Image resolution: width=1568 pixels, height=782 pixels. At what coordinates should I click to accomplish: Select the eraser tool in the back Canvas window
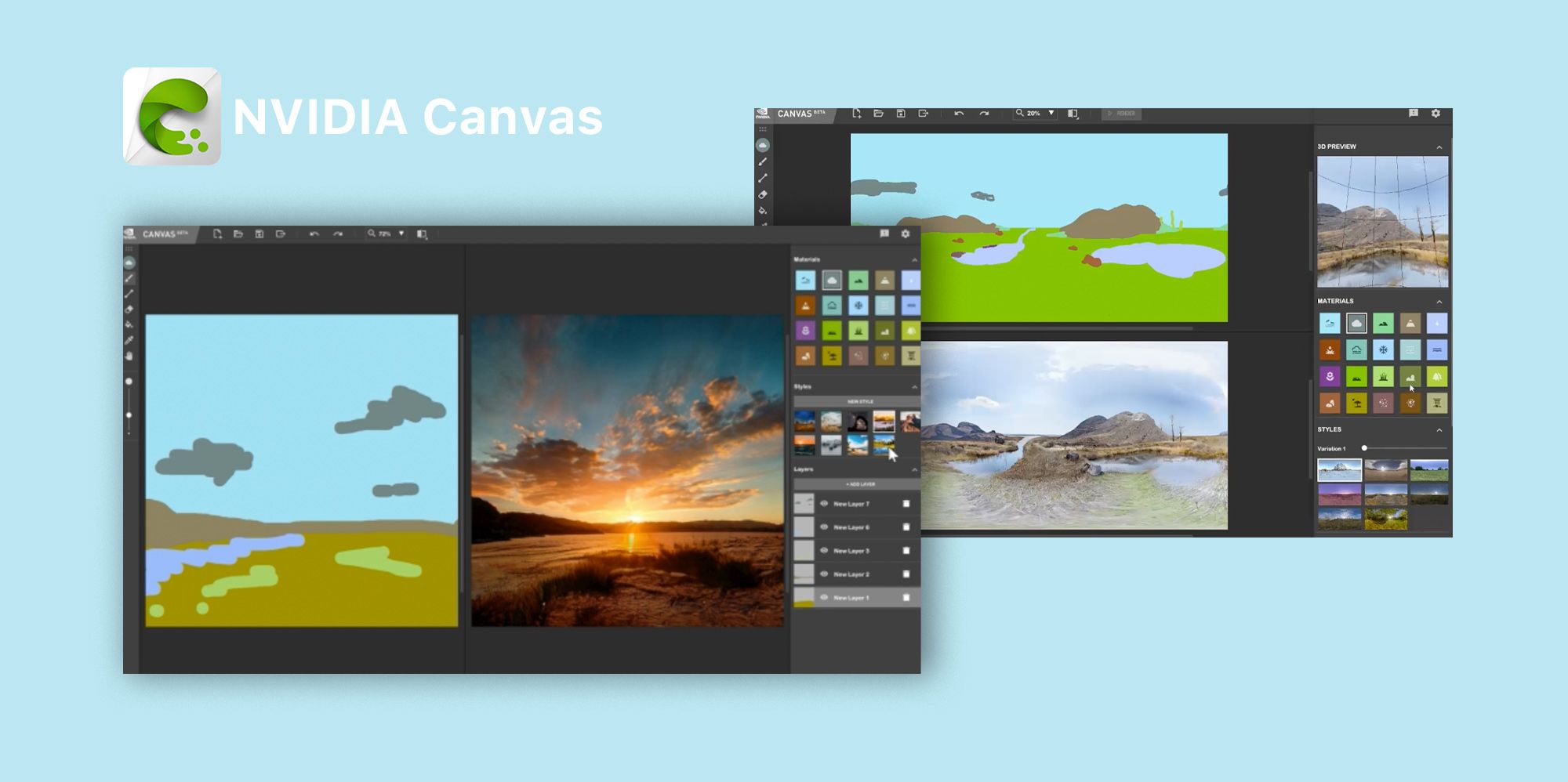[x=763, y=194]
